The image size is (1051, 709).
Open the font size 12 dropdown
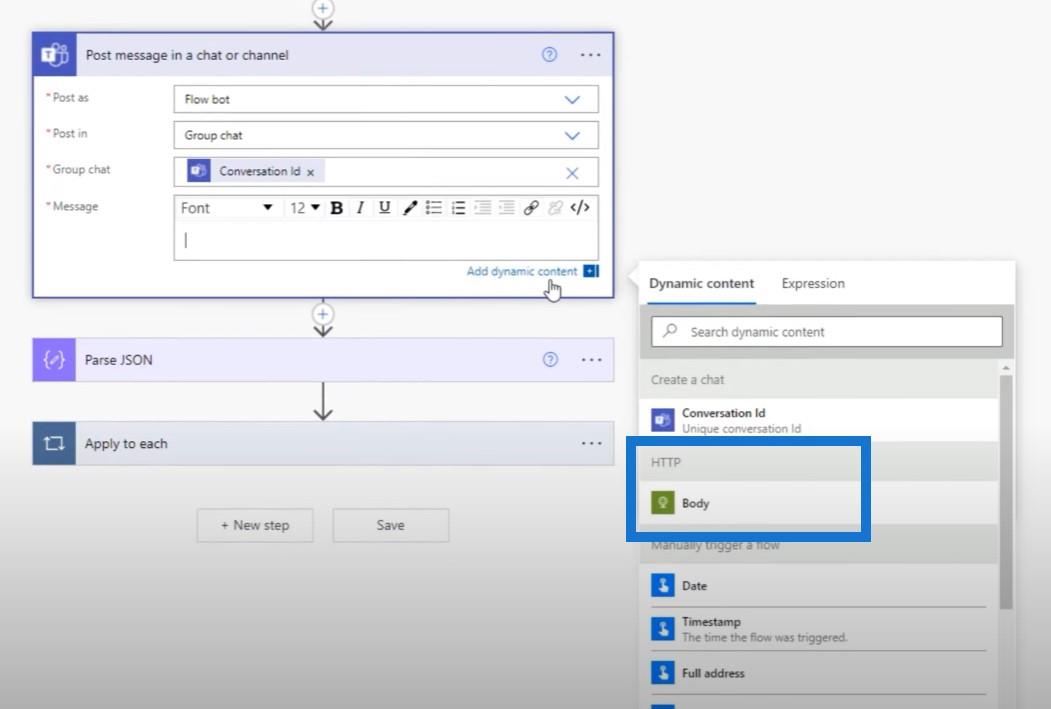coord(304,208)
